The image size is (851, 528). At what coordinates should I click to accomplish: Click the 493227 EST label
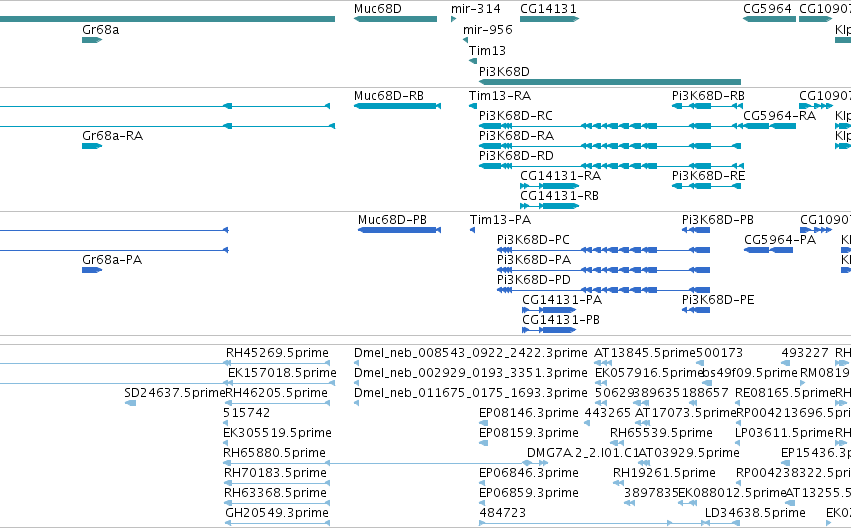click(805, 353)
